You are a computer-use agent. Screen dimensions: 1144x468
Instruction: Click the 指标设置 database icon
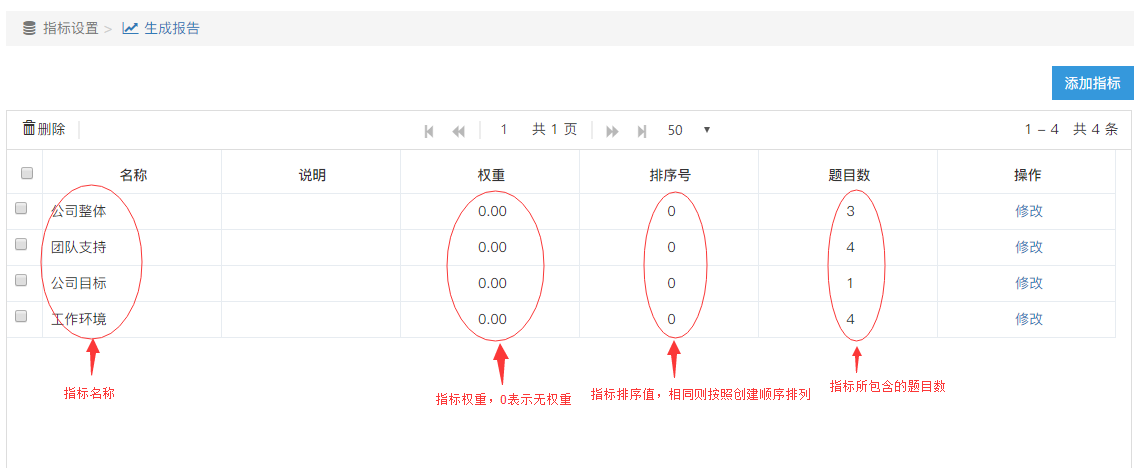tap(29, 28)
